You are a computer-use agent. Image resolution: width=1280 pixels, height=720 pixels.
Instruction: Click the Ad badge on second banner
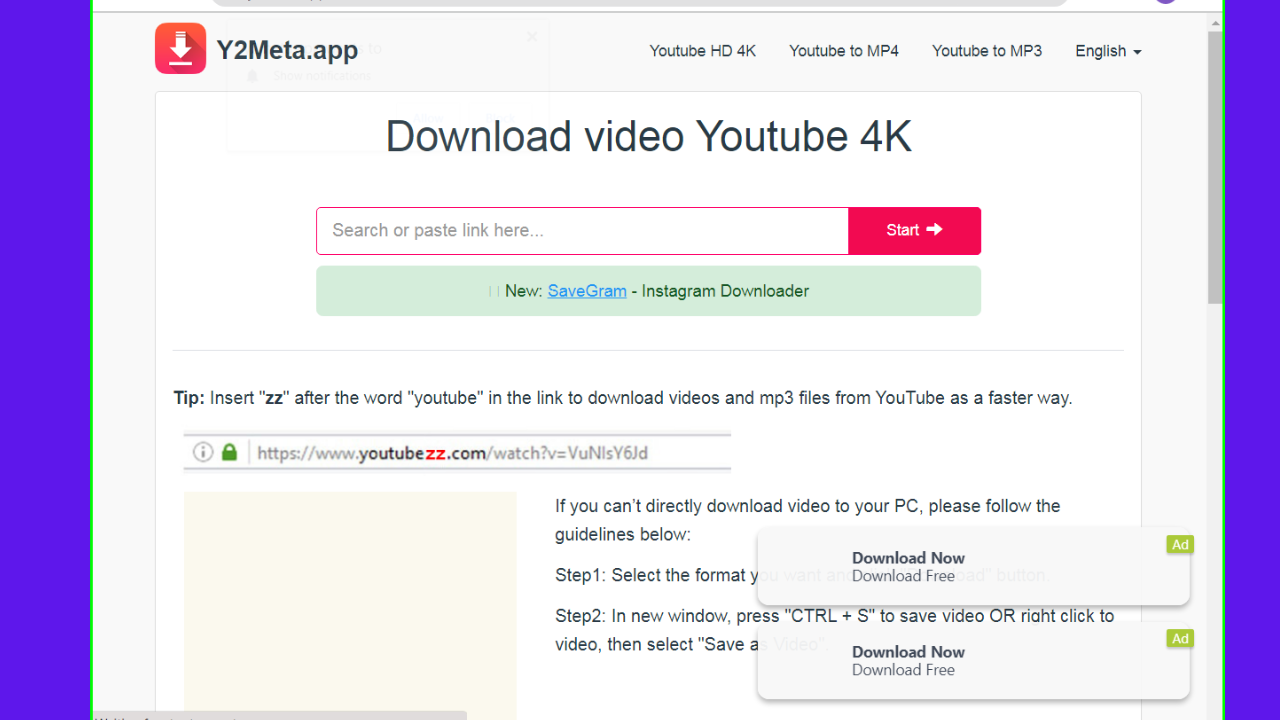click(1180, 639)
